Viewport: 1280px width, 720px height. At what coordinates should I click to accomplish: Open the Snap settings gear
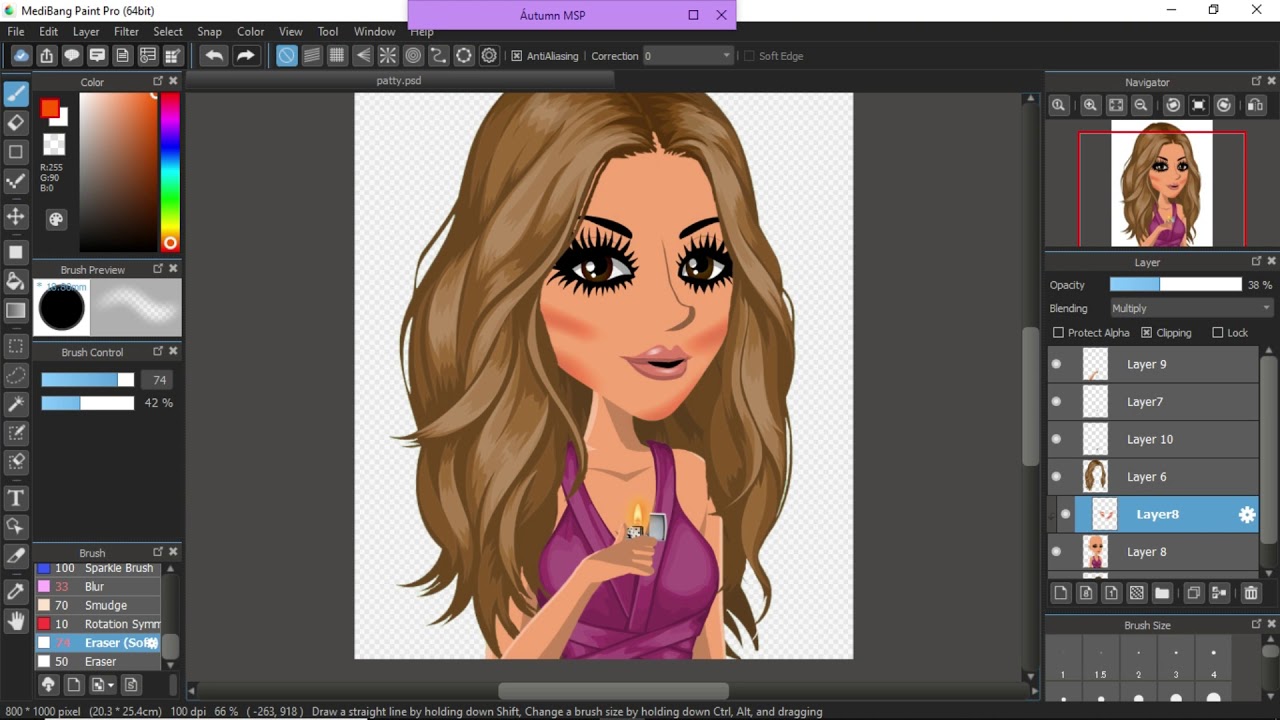(489, 56)
